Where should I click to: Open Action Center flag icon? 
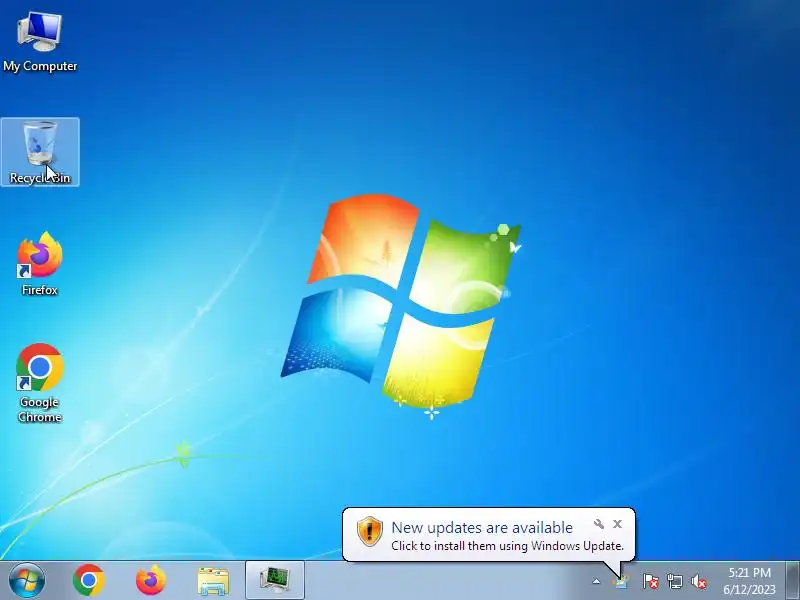click(x=651, y=581)
